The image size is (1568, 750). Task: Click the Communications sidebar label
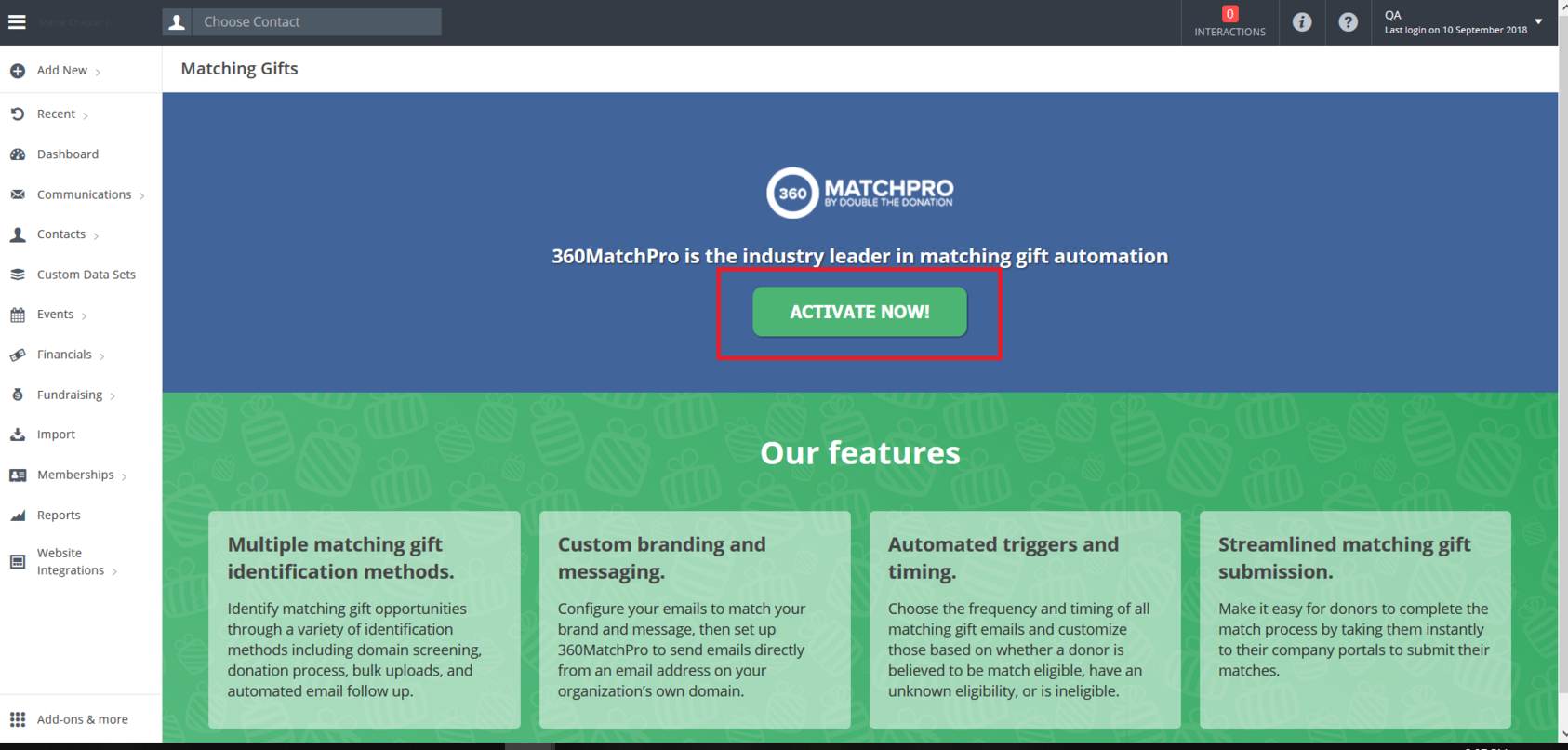click(84, 194)
